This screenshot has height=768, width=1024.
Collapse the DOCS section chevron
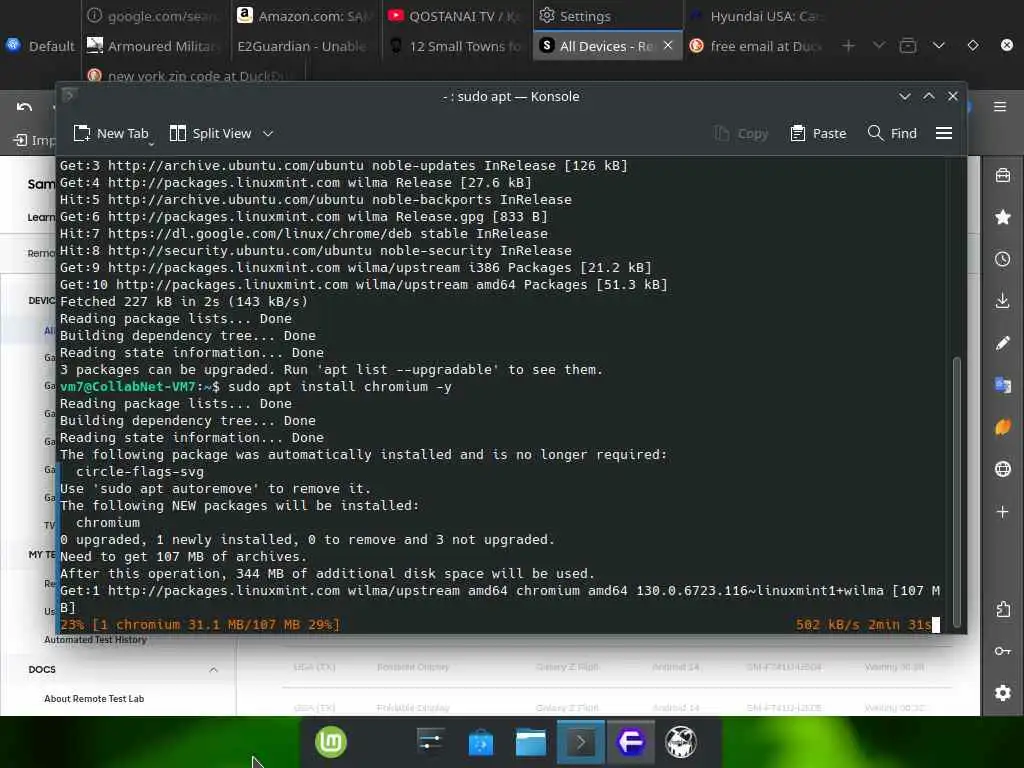click(x=213, y=669)
